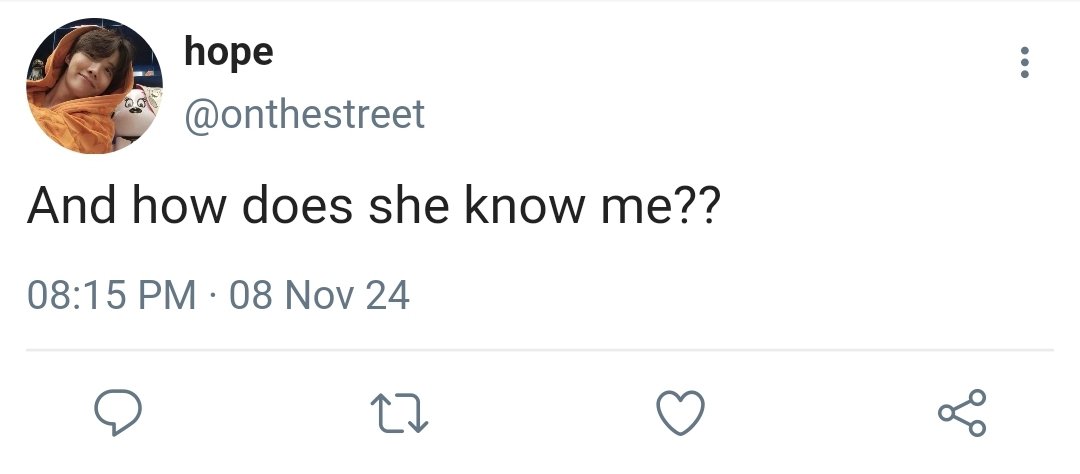Reply to hope's tweet via speech bubble icon
The height and width of the screenshot is (474, 1080).
pos(118,412)
